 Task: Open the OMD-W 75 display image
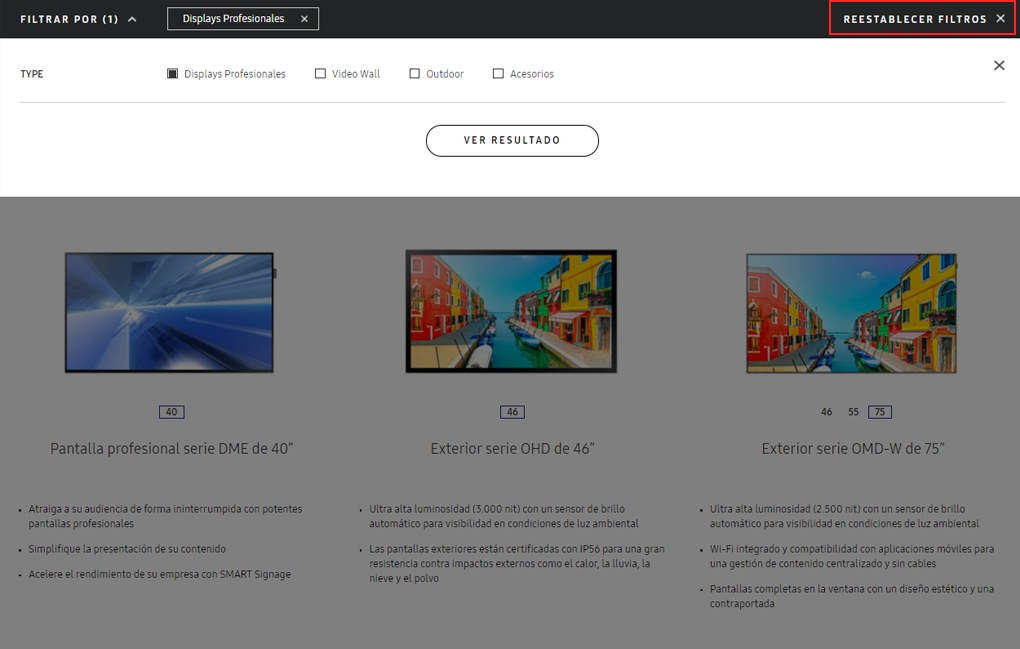852,313
